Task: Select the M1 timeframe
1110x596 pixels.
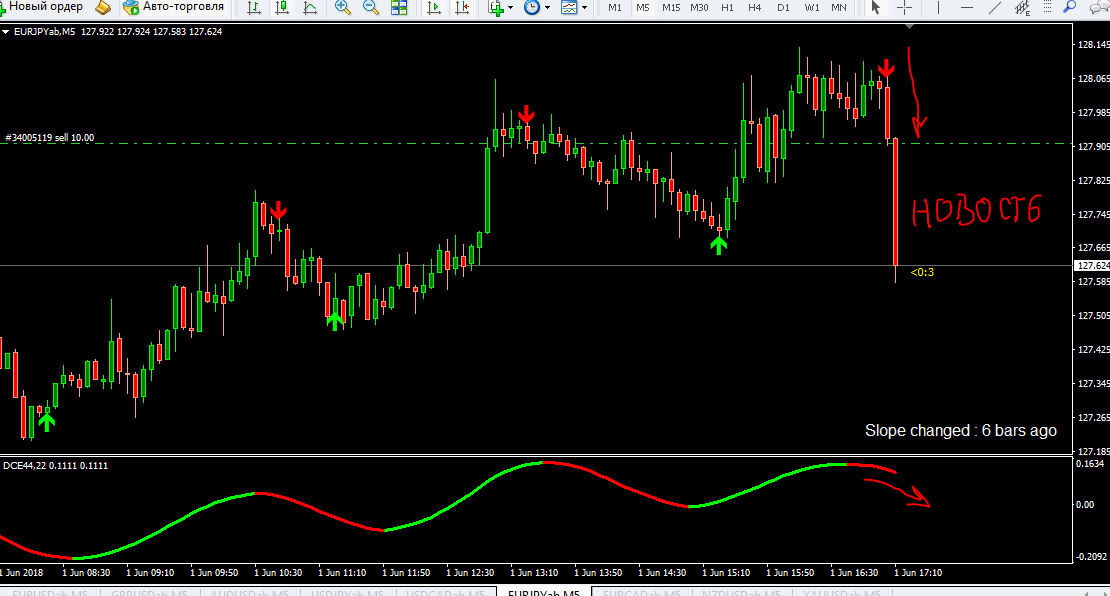Action: click(x=614, y=8)
